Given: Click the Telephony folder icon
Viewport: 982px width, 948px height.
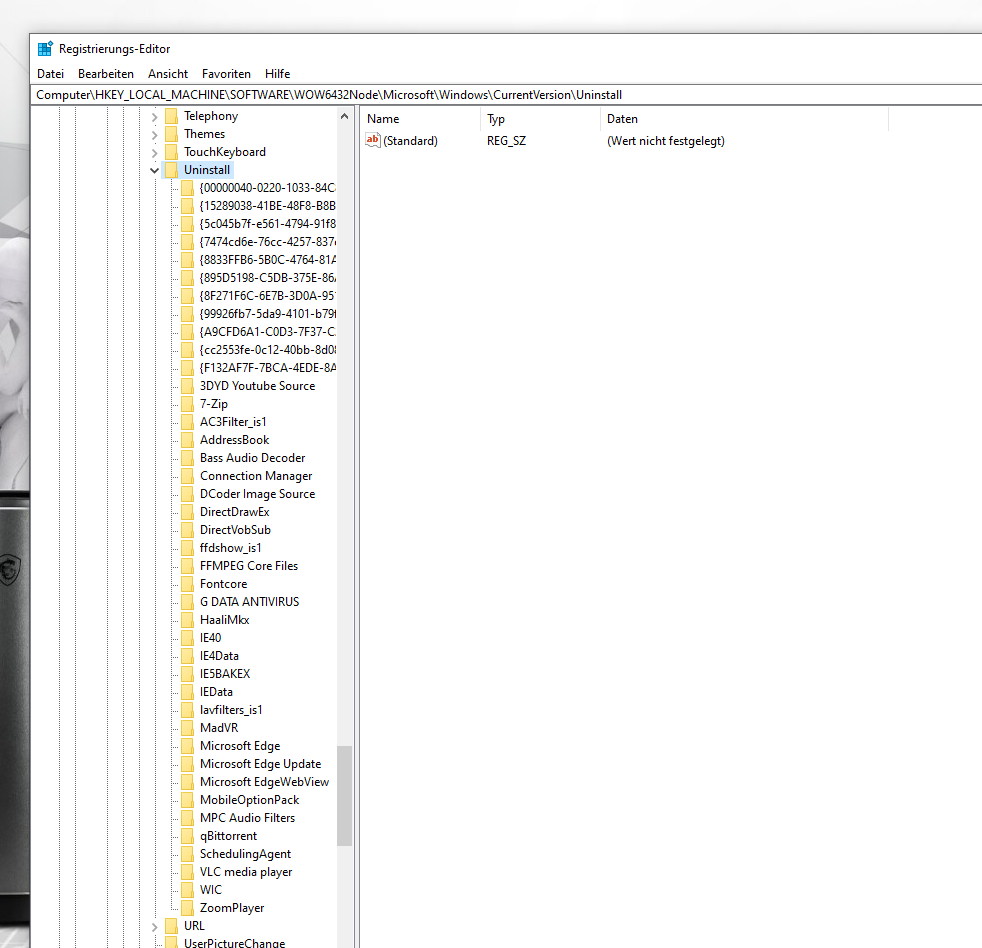Looking at the screenshot, I should pyautogui.click(x=172, y=116).
